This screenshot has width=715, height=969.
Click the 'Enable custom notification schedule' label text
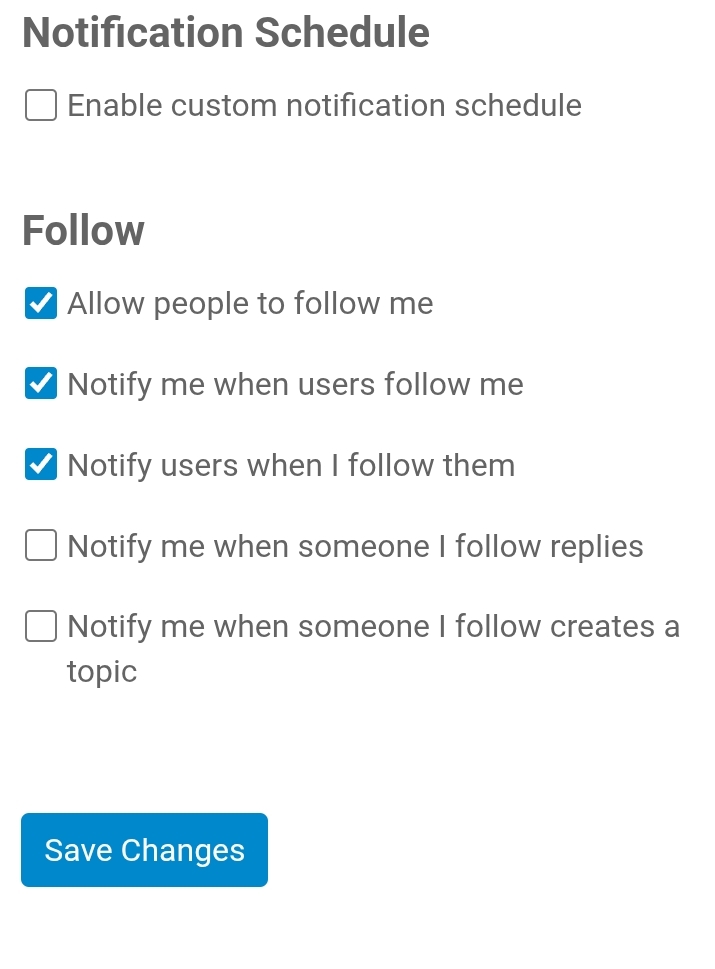click(324, 105)
